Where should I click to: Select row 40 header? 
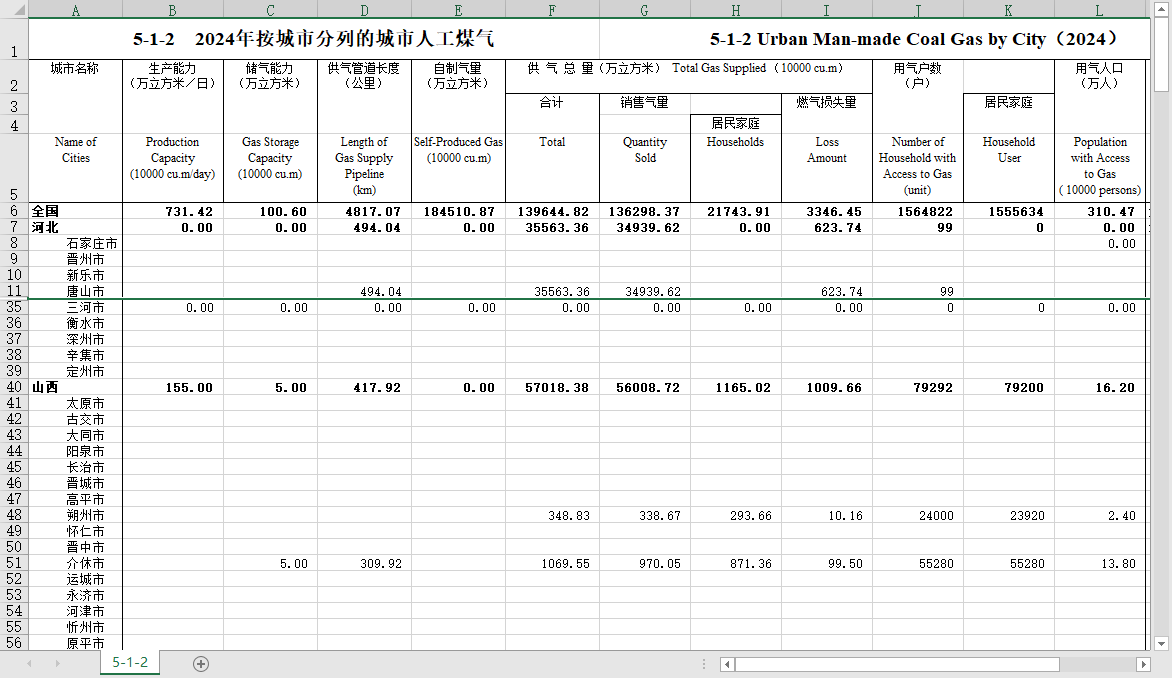(x=14, y=387)
